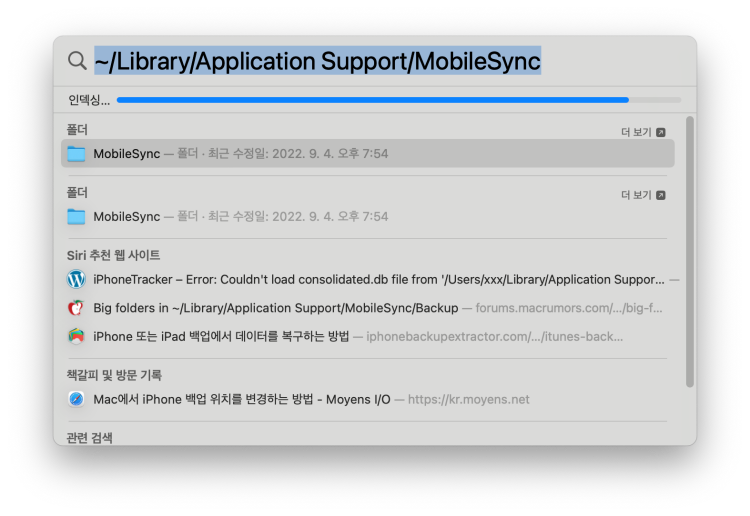The width and height of the screenshot is (750, 516).
Task: Click the 책갈피 및 방문 기록 section header
Action: click(x=114, y=375)
